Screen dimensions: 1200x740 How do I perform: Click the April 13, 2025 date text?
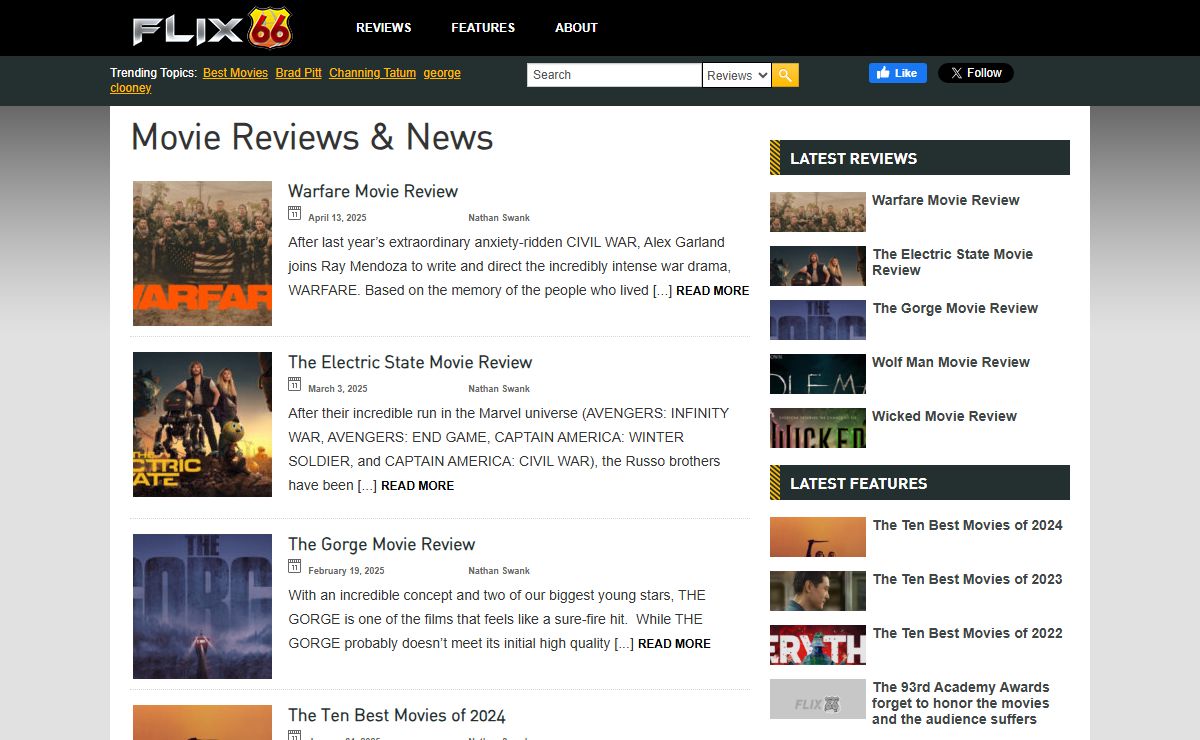(x=337, y=218)
